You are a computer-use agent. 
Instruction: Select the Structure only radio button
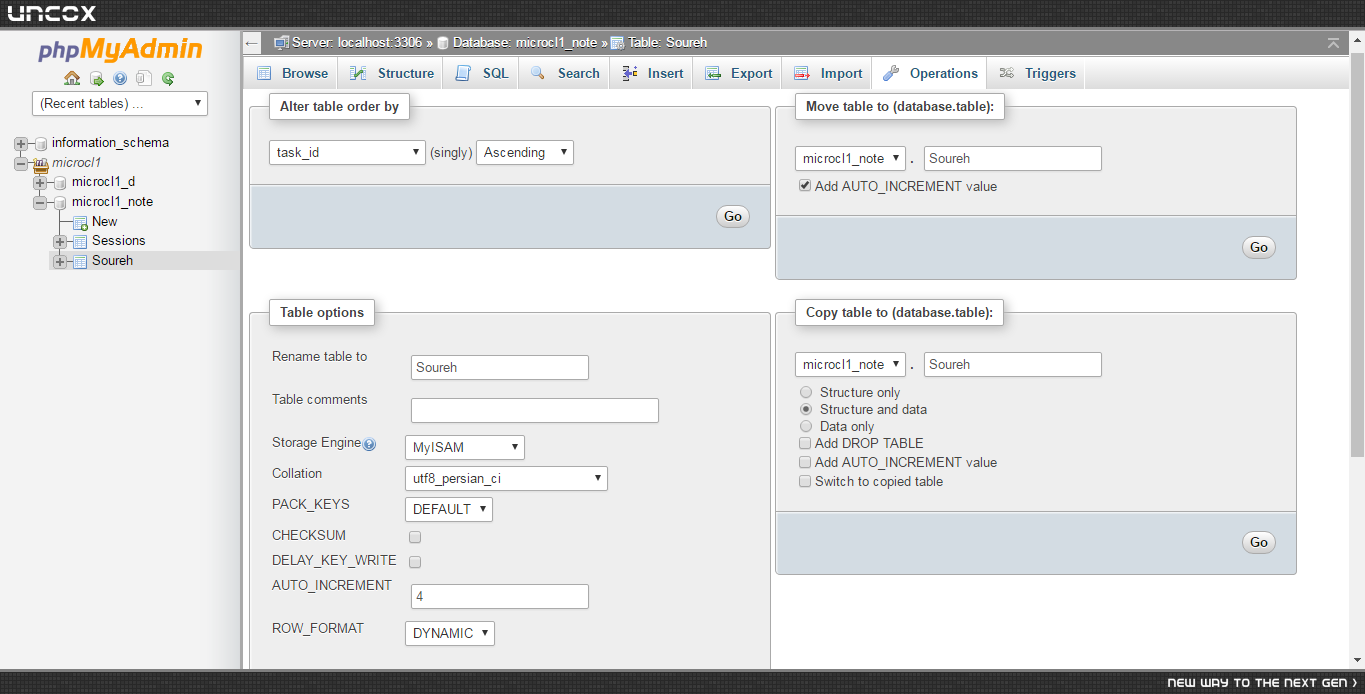(806, 392)
